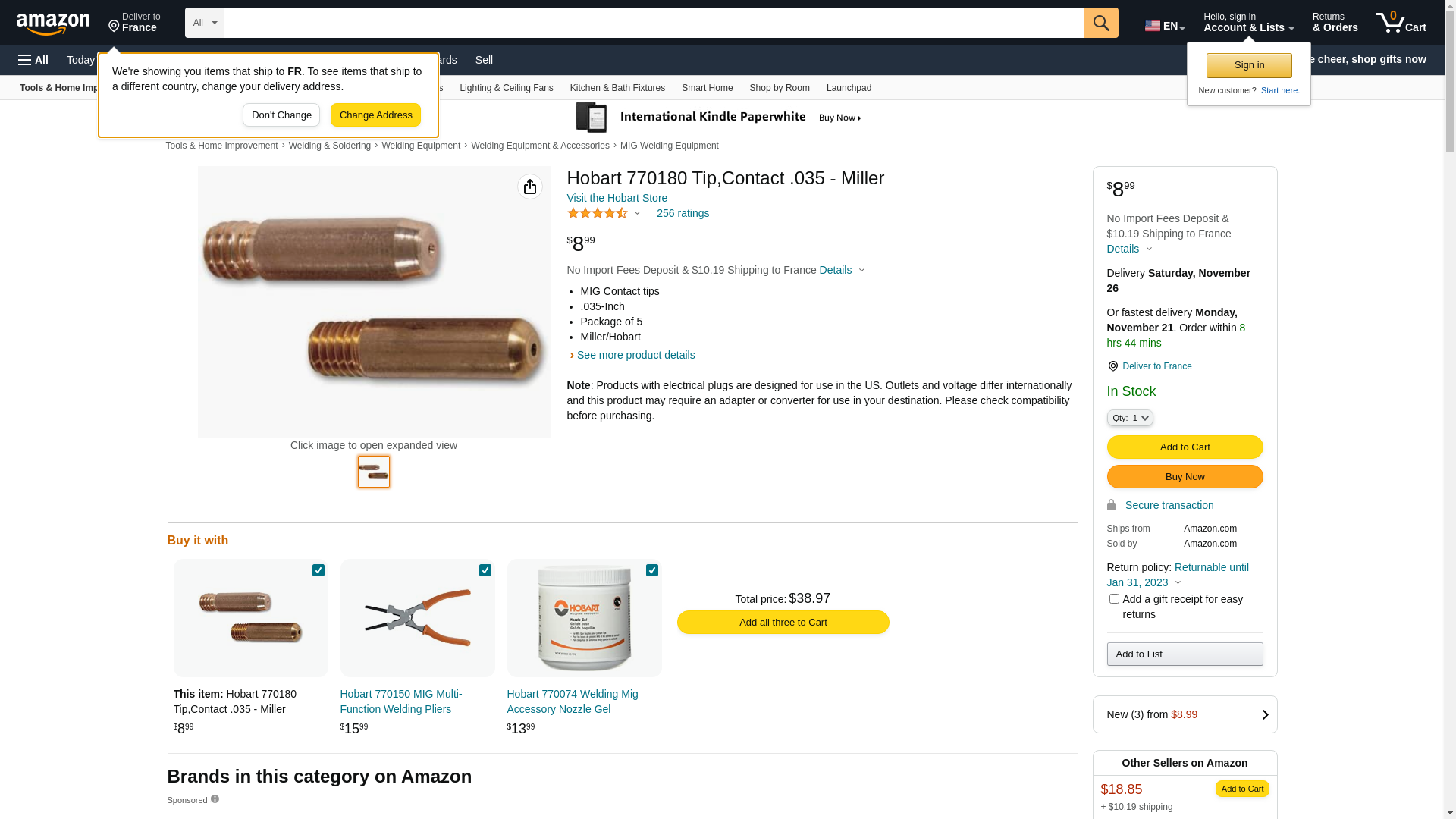The image size is (1456, 819).
Task: Click the Deliver to France location icon
Action: tap(1112, 366)
